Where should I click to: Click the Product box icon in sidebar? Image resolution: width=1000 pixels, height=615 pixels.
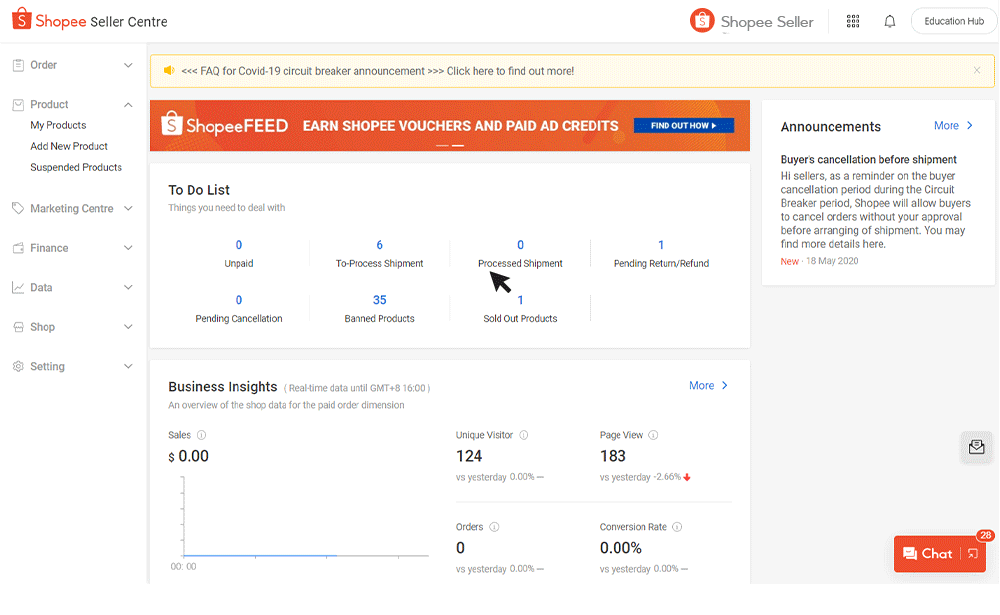18,105
